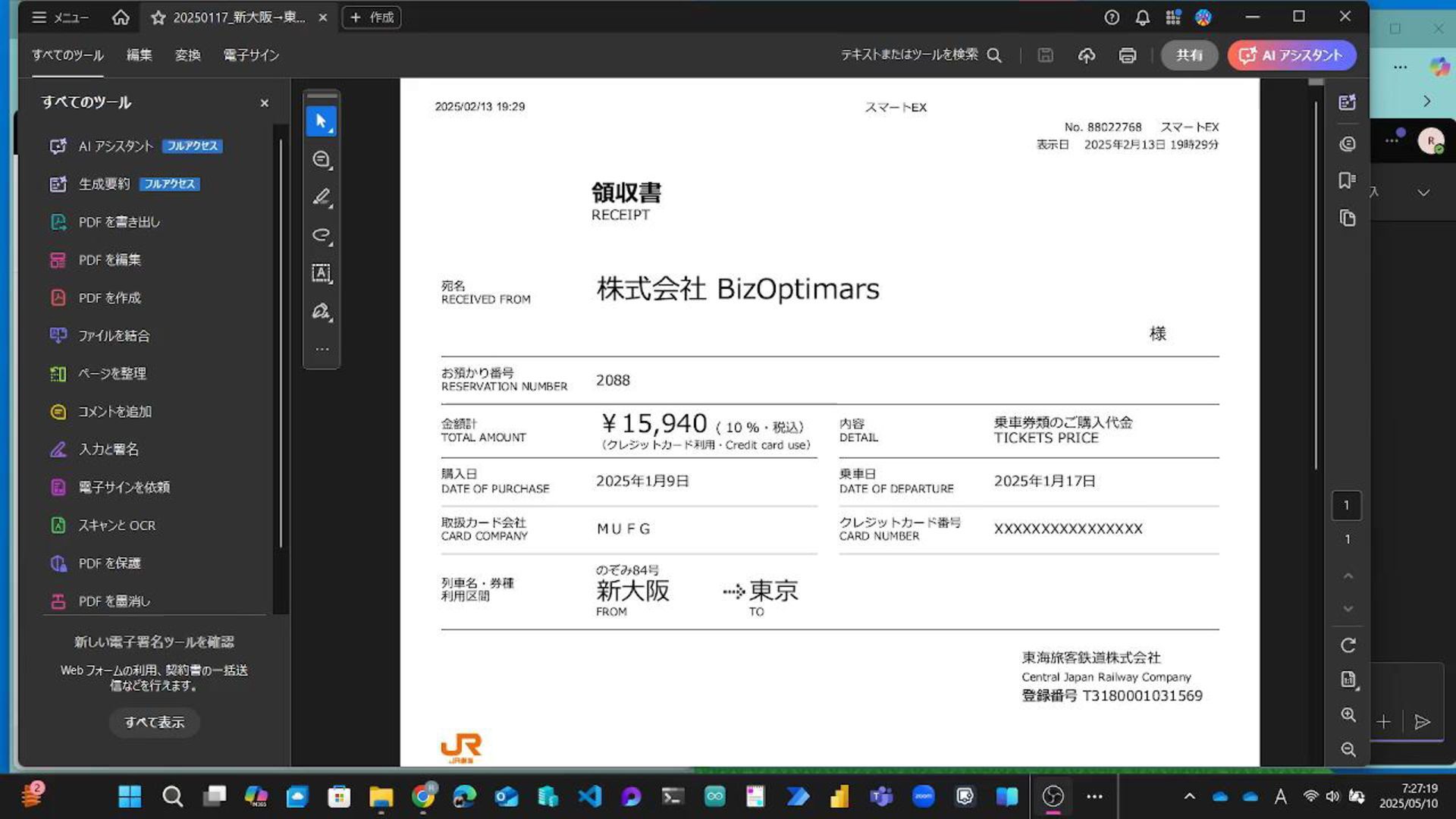The image size is (1456, 819).
Task: Open the comment tool in quick toolbar
Action: tap(321, 159)
